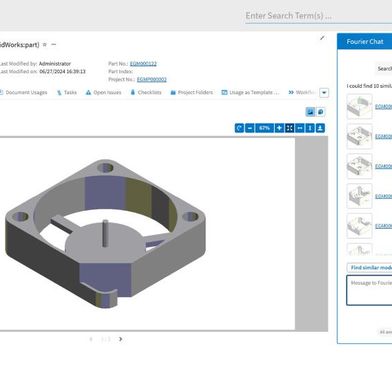Select the fifth similar model thumbnail
Viewport: 392px width, 392px height.
359,226
